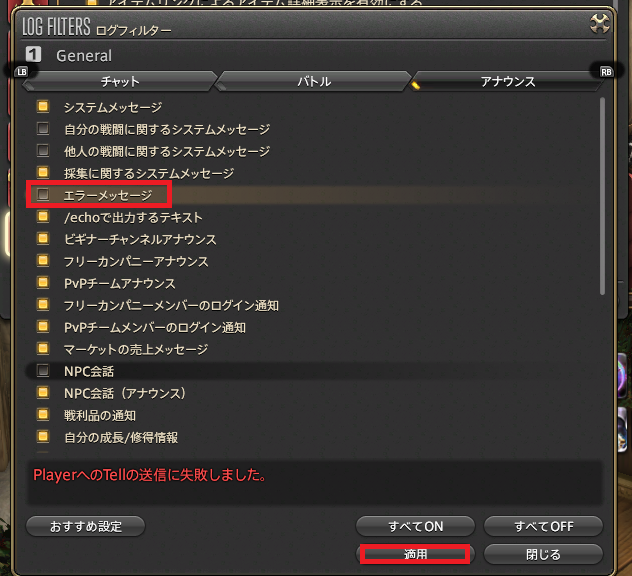This screenshot has height=576, width=632.
Task: Uncheck 戦利品の通知 checkbox
Action: pyautogui.click(x=43, y=415)
